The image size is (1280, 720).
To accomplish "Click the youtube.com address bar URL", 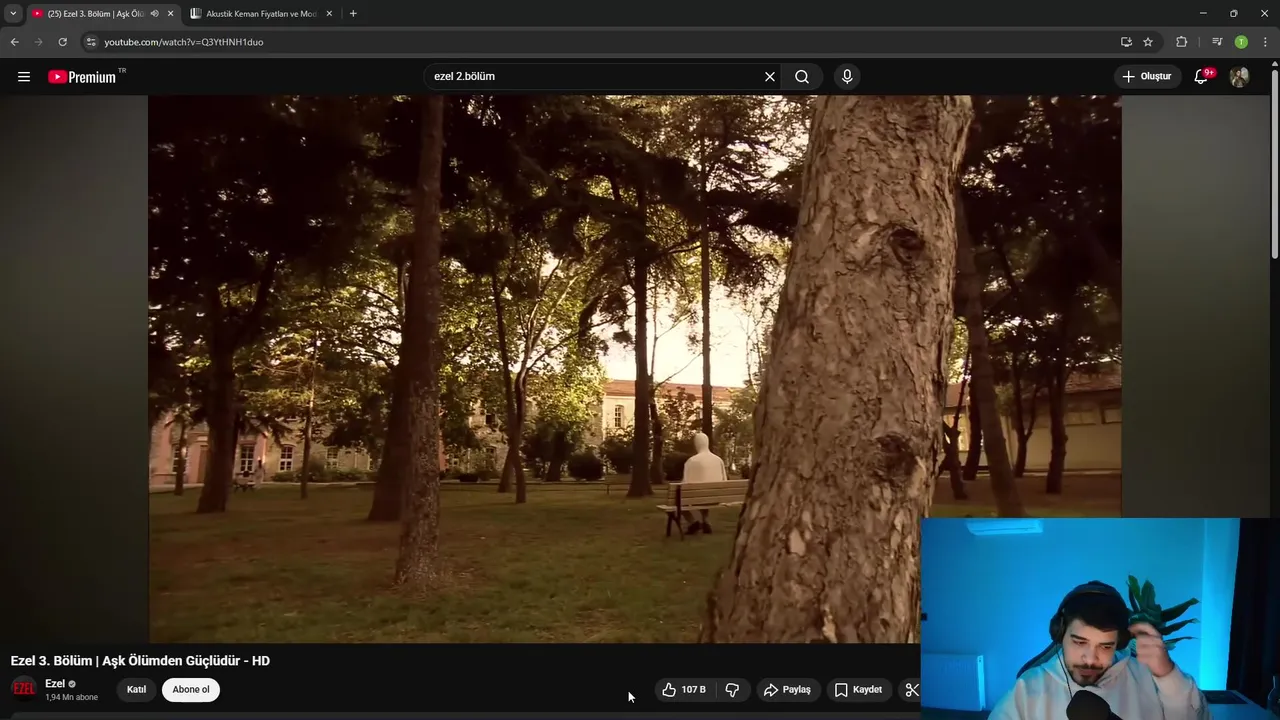I will (184, 42).
